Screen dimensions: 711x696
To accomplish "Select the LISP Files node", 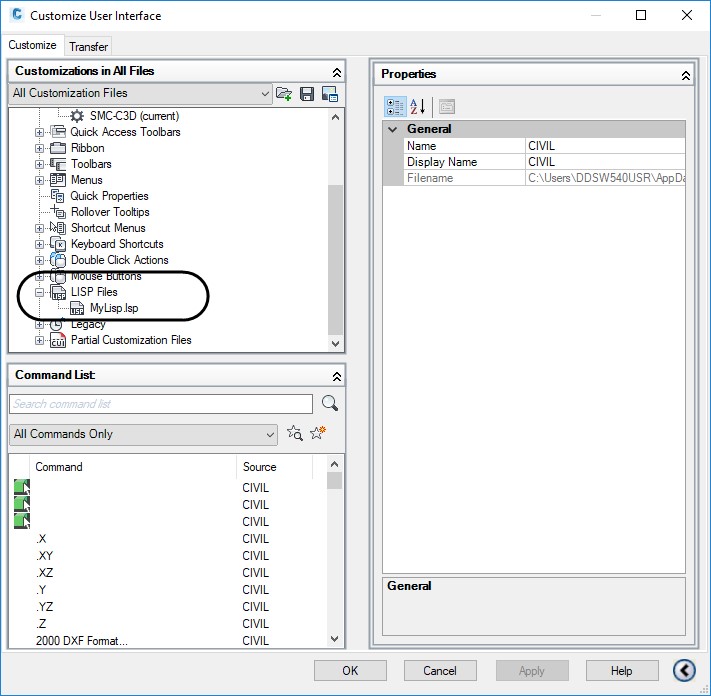I will tap(94, 292).
